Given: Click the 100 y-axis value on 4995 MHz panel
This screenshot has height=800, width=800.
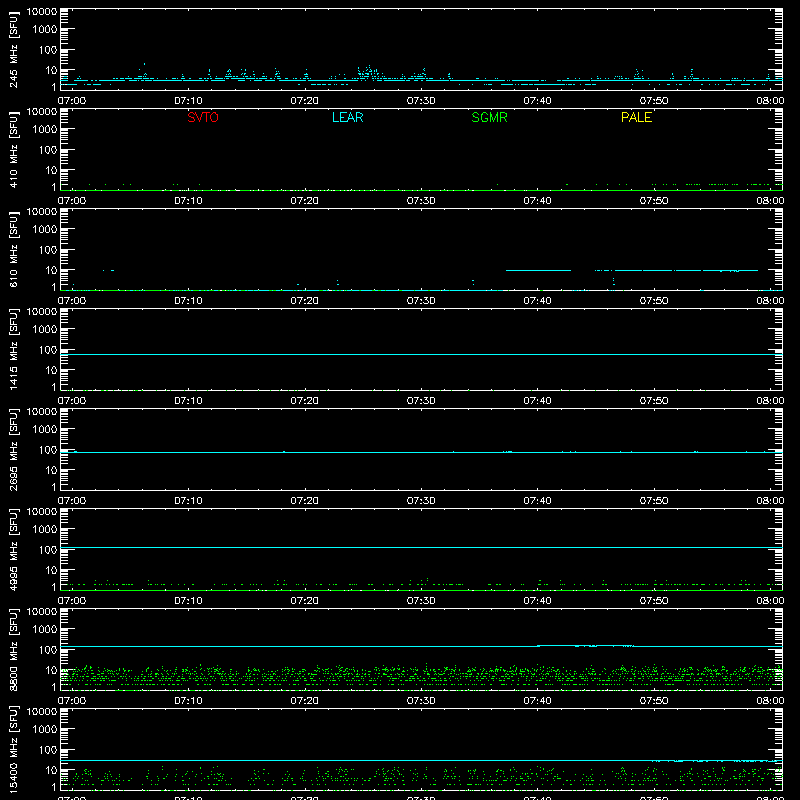Looking at the screenshot, I should pyautogui.click(x=47, y=550).
